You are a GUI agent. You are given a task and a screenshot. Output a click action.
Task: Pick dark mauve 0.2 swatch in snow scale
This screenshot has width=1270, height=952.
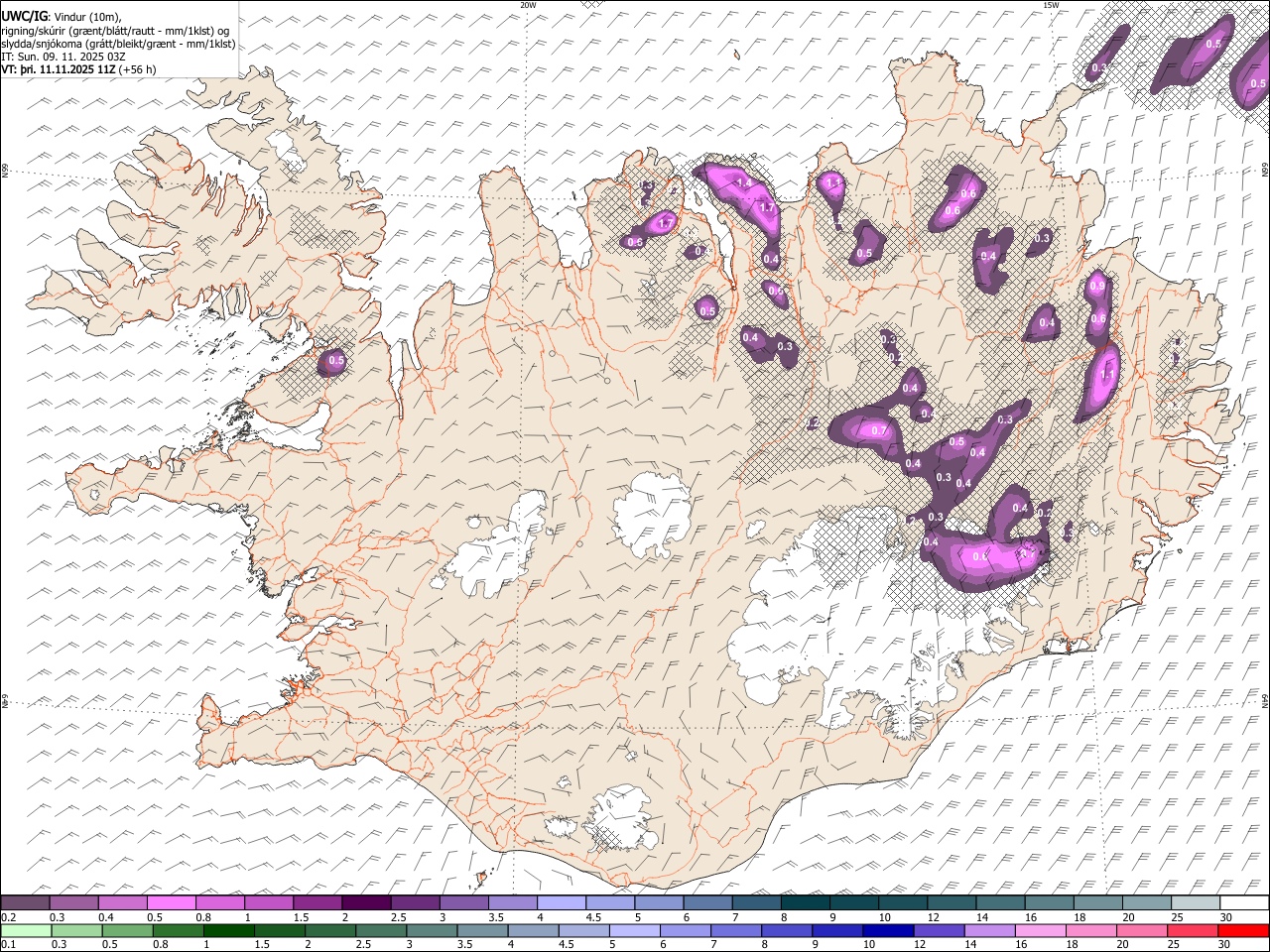[25, 903]
